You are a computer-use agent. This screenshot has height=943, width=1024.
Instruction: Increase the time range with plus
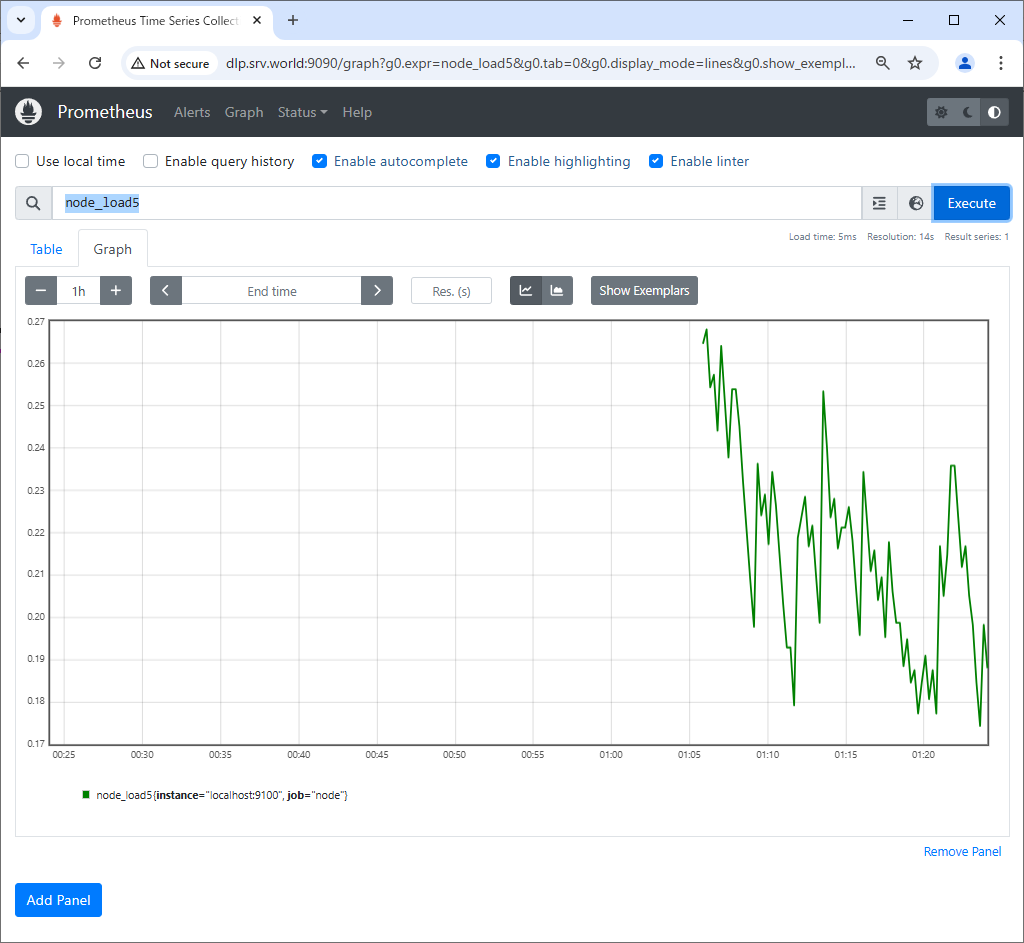[116, 291]
